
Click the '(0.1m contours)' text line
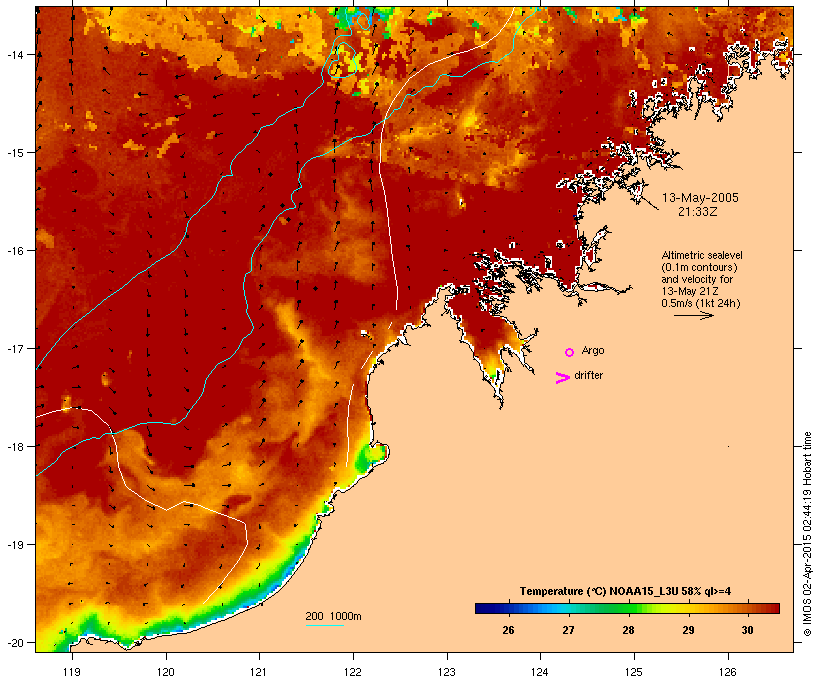699,267
